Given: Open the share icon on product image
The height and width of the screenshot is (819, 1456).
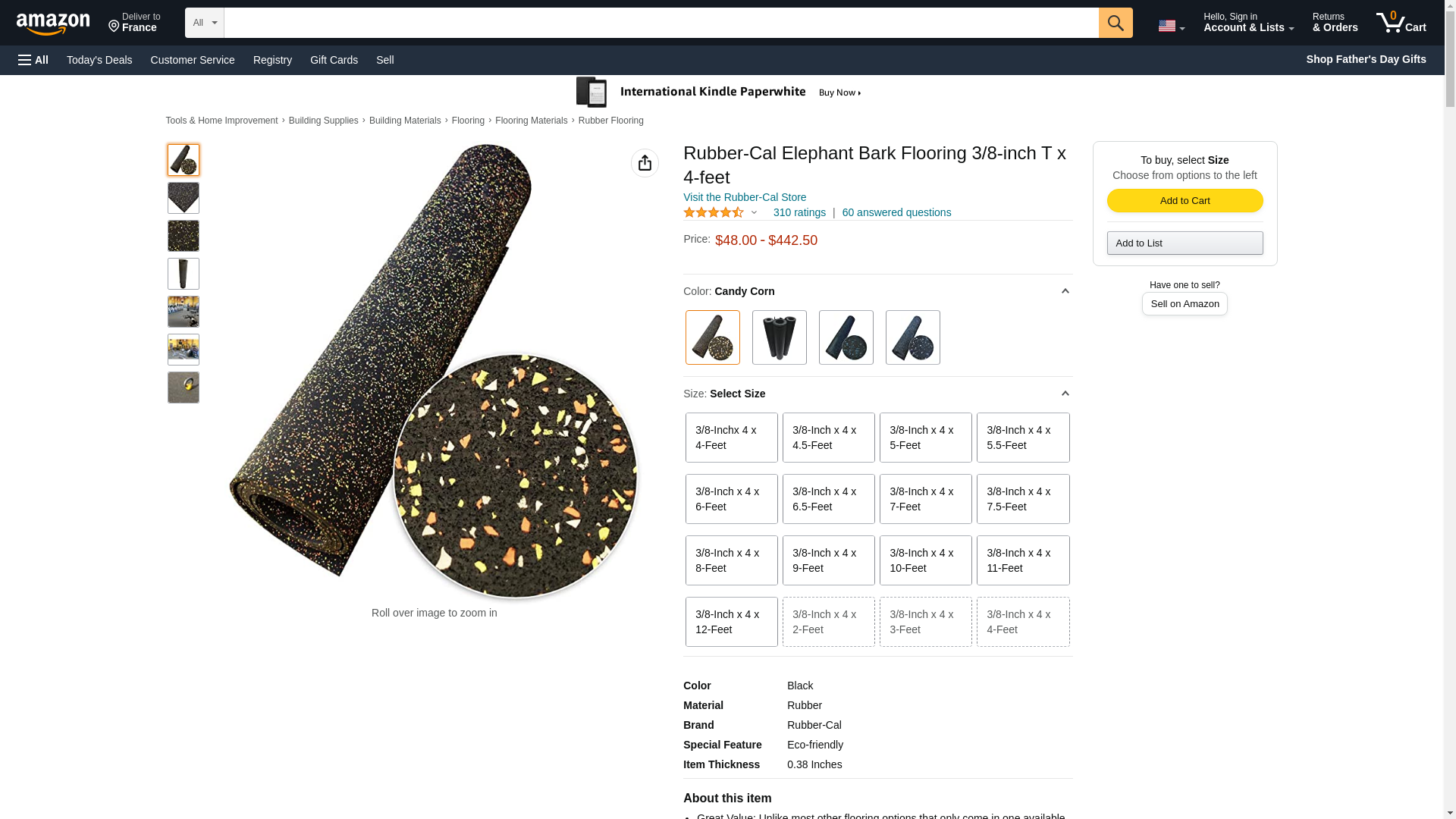Looking at the screenshot, I should tap(645, 163).
